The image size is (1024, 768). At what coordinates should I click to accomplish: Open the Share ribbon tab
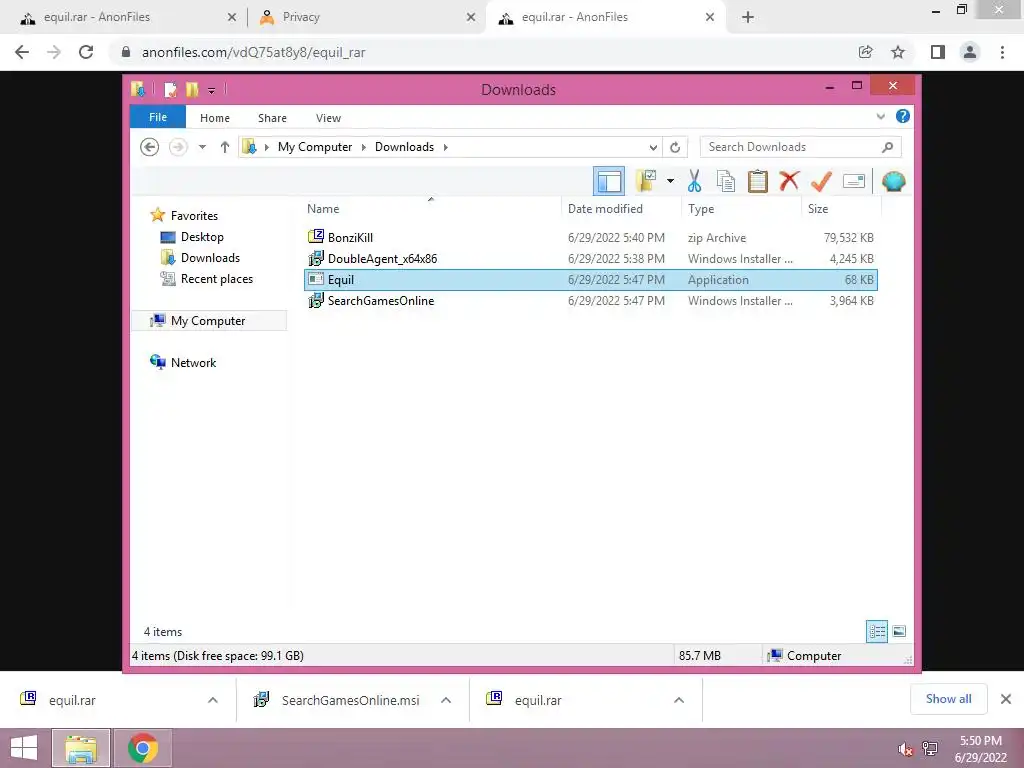(272, 118)
